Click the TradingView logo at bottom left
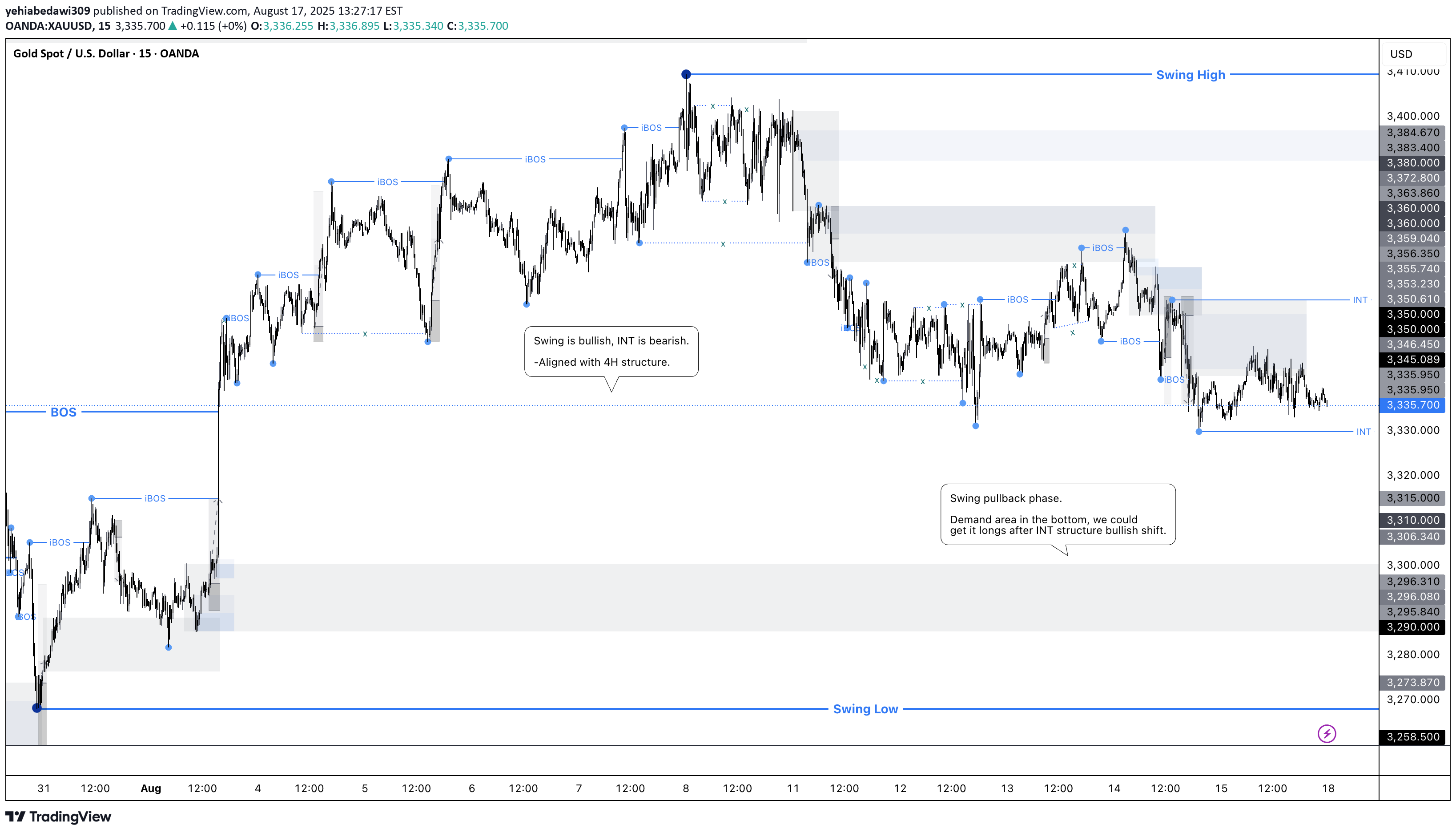The width and height of the screenshot is (1456, 833). [x=58, y=817]
